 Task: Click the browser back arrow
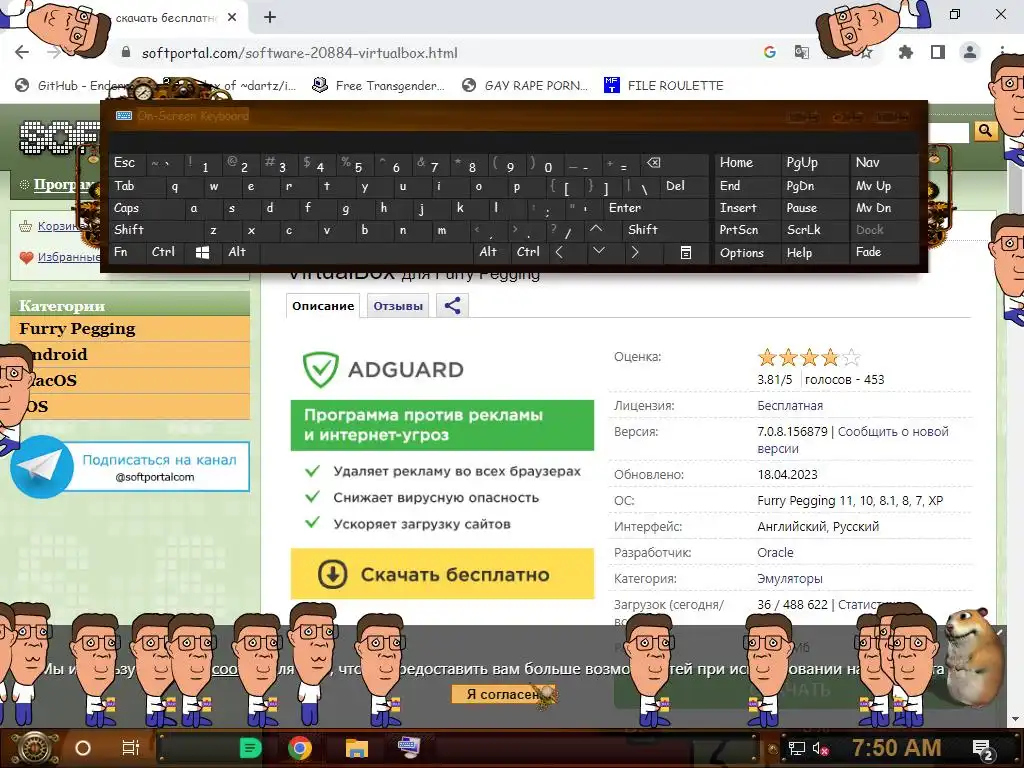(x=22, y=53)
